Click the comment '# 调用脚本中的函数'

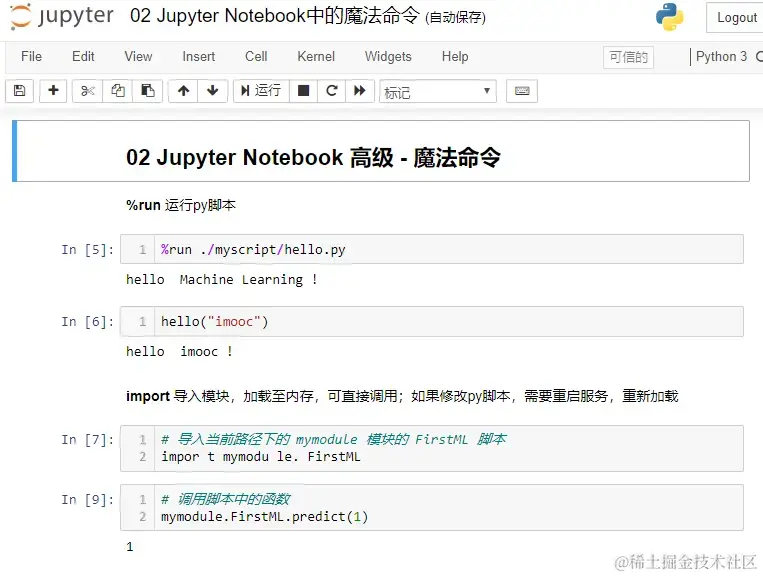tap(226, 499)
